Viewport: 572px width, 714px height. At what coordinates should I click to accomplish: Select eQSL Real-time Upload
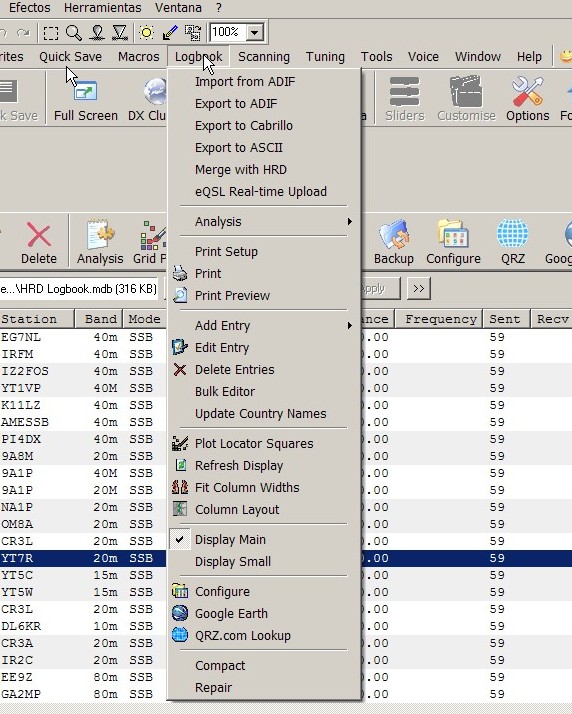264,191
